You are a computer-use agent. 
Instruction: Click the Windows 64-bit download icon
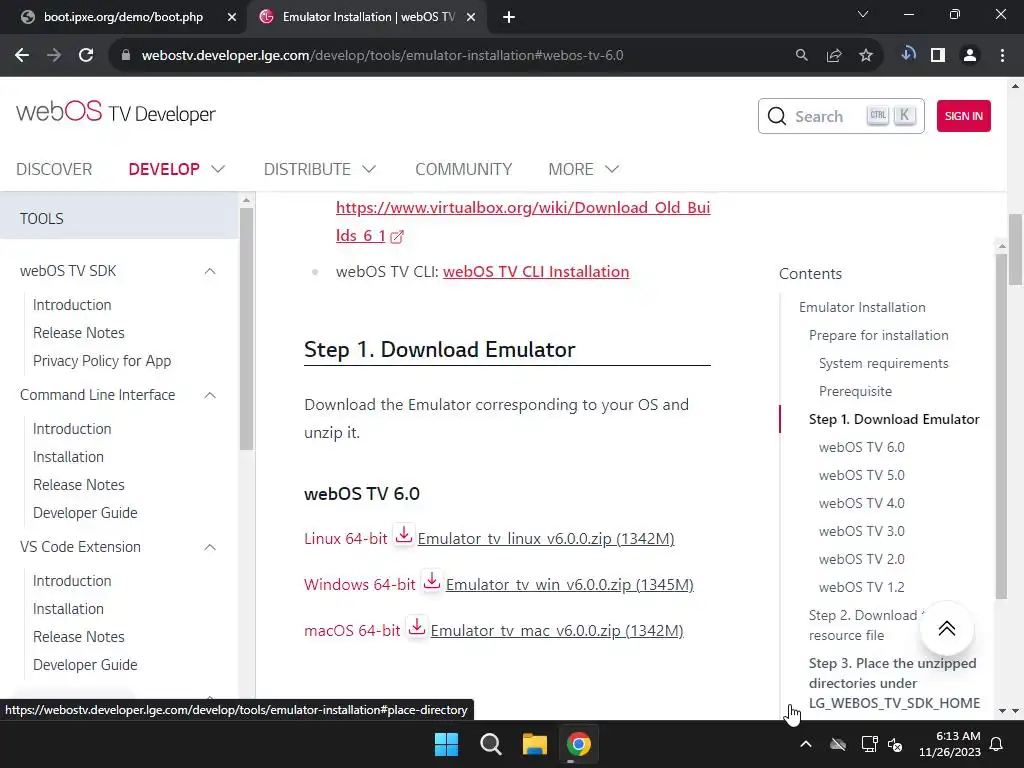(x=432, y=581)
